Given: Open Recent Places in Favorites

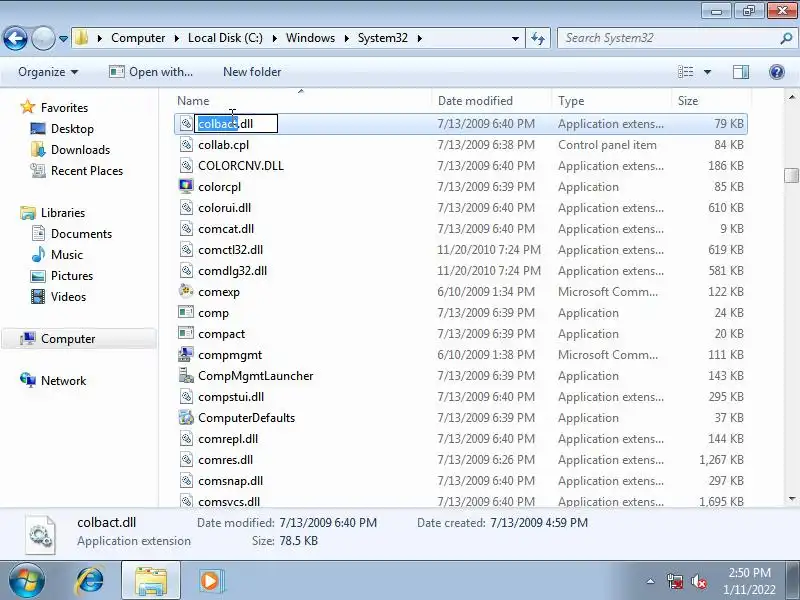Looking at the screenshot, I should point(87,170).
